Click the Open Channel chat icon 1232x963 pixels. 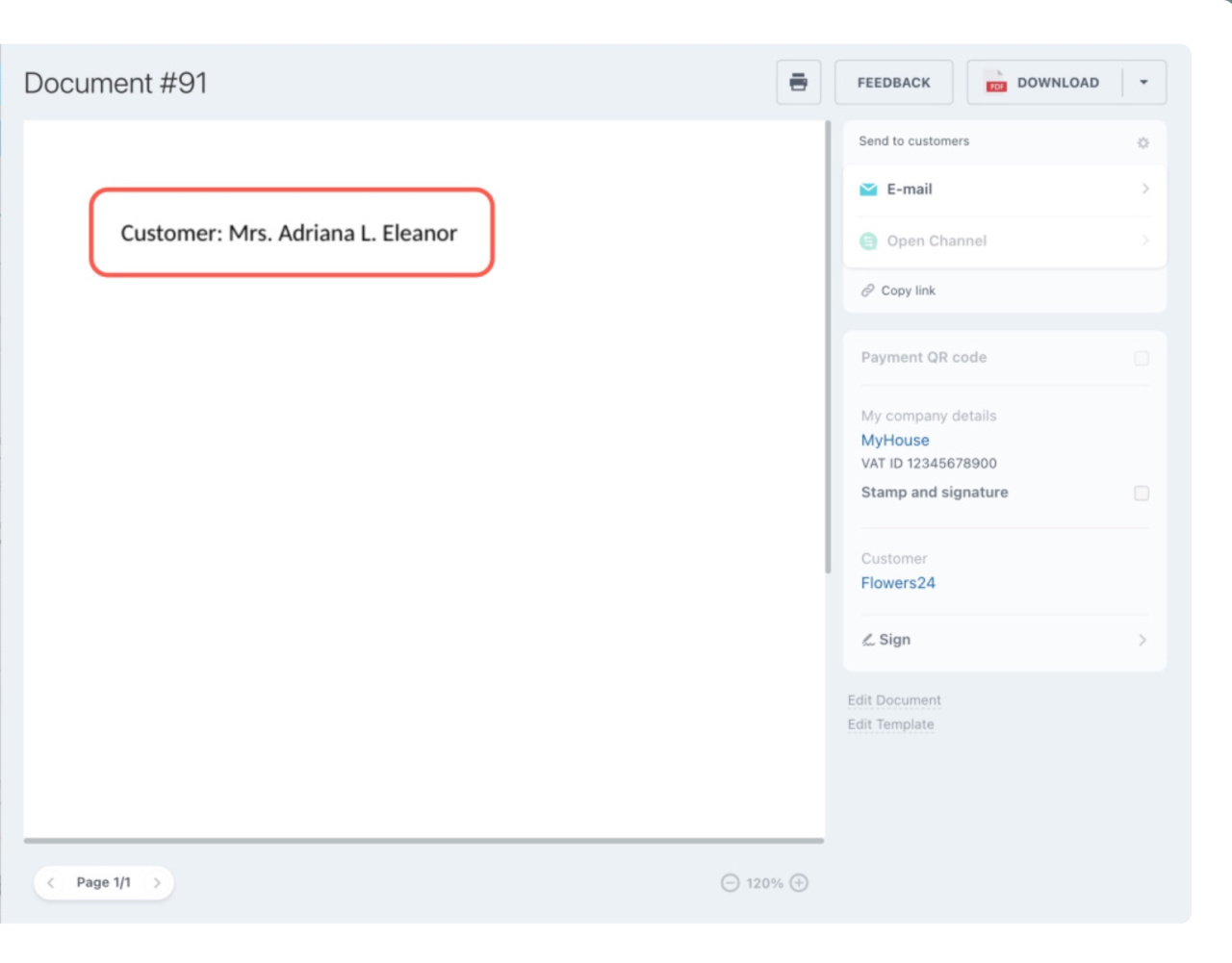click(x=868, y=241)
